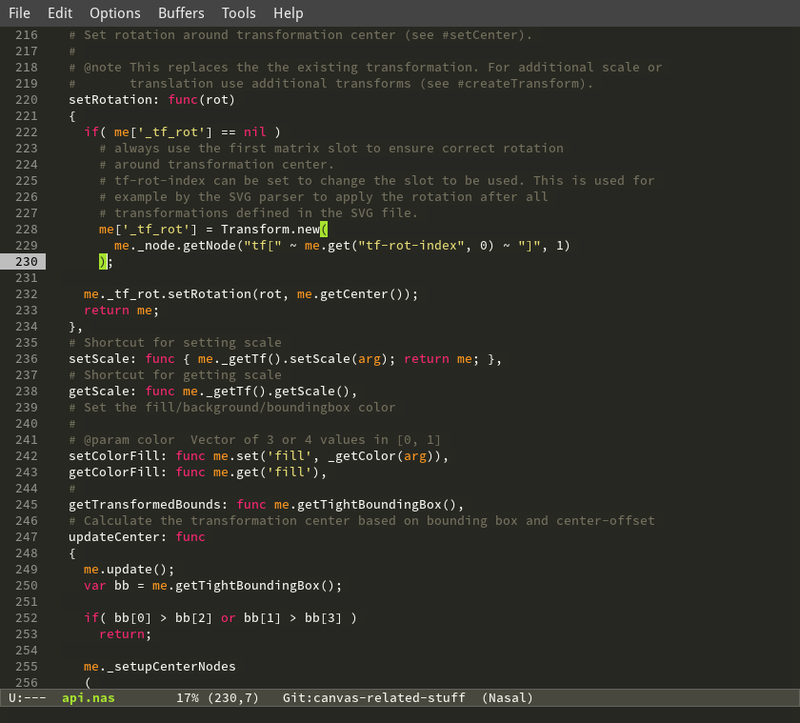Open the Tools menu
The width and height of the screenshot is (800, 723).
(x=239, y=13)
